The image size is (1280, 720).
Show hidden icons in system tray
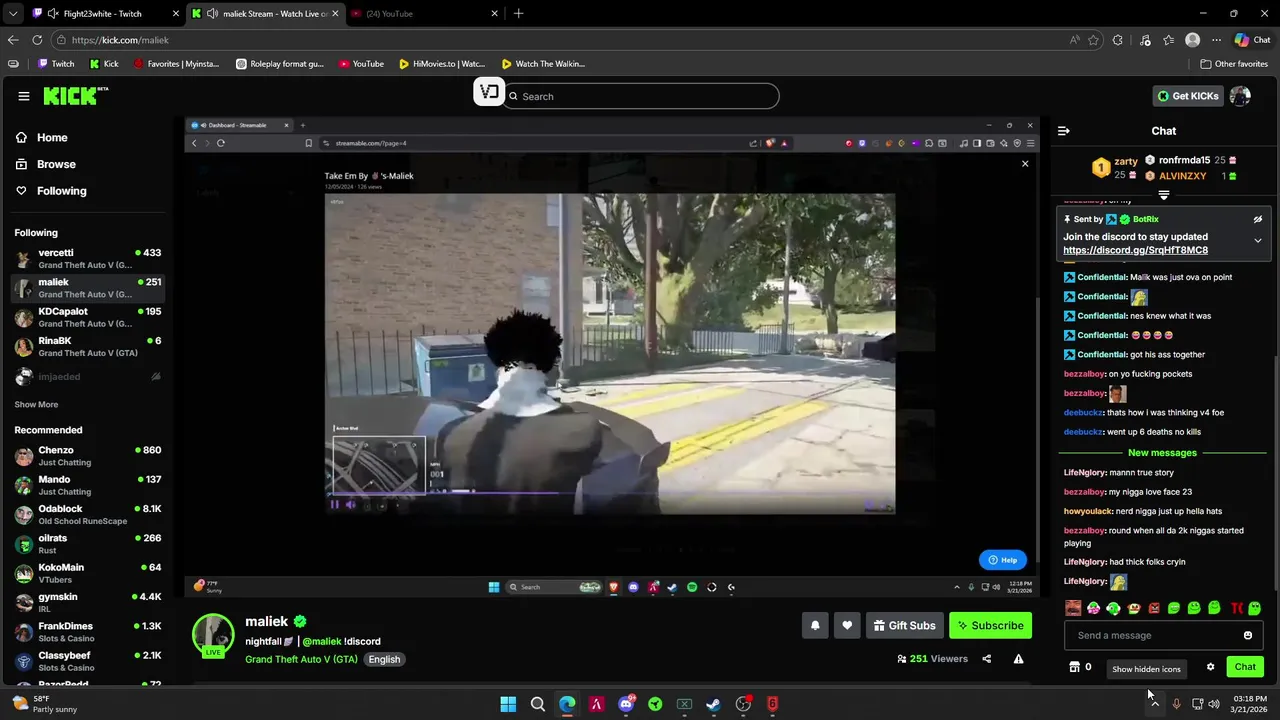click(1155, 704)
